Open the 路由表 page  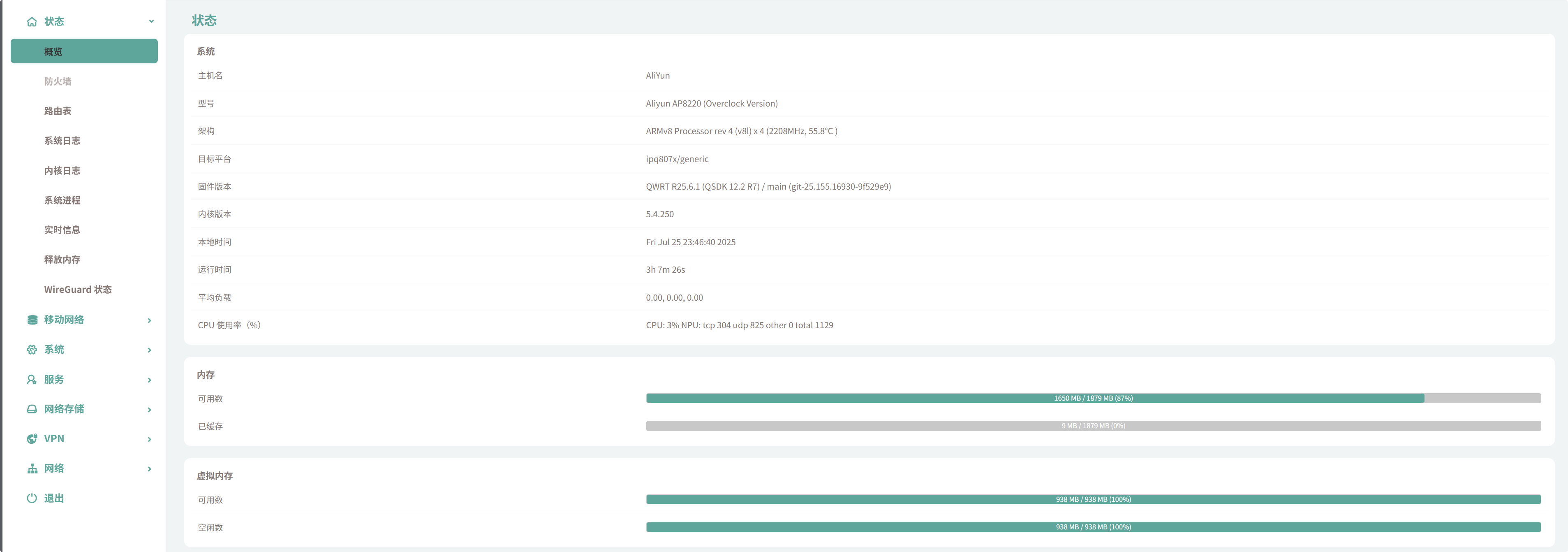(58, 111)
